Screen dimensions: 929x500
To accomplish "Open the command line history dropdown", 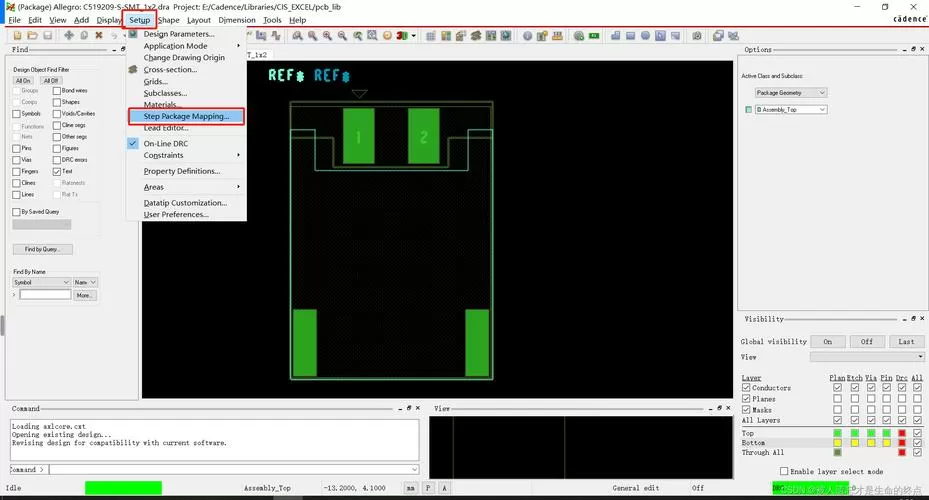I will pyautogui.click(x=415, y=469).
